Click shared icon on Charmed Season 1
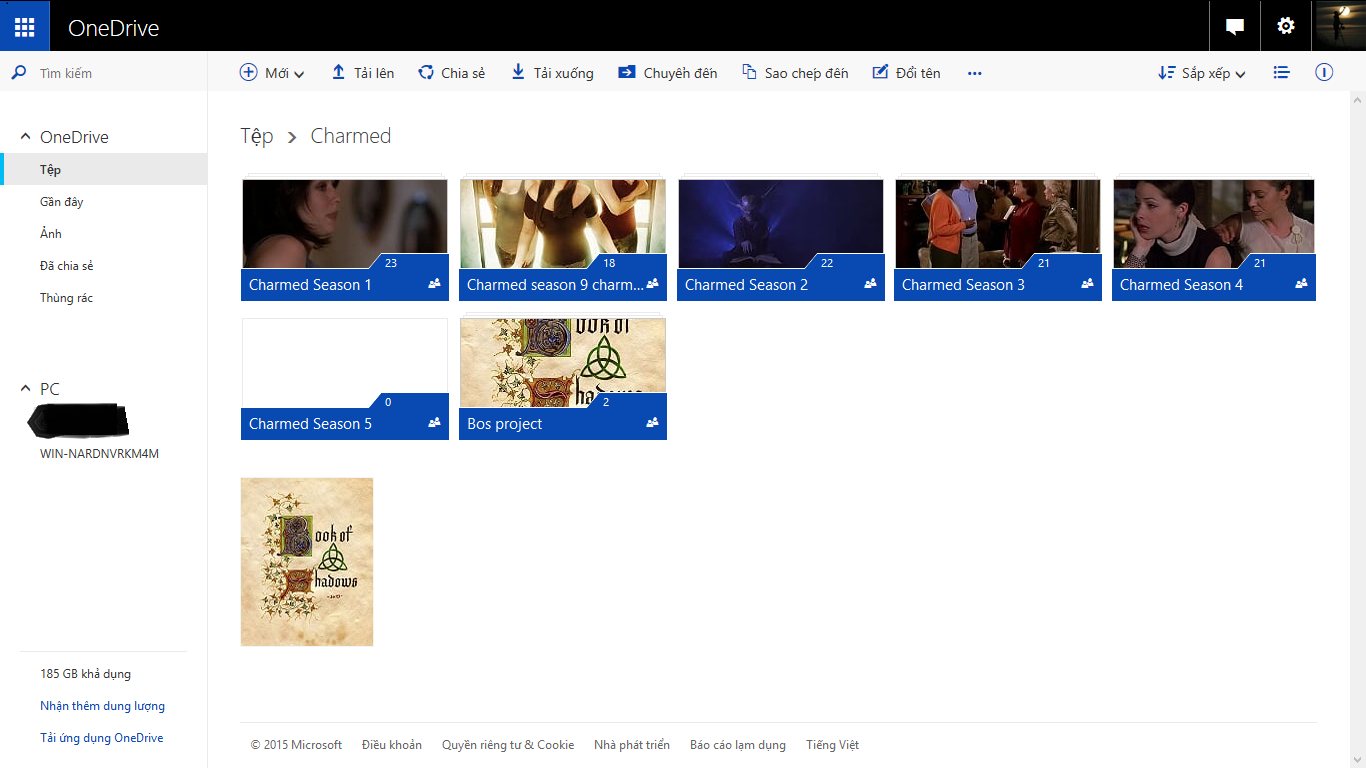Screen dimensions: 1366x768 [x=434, y=284]
